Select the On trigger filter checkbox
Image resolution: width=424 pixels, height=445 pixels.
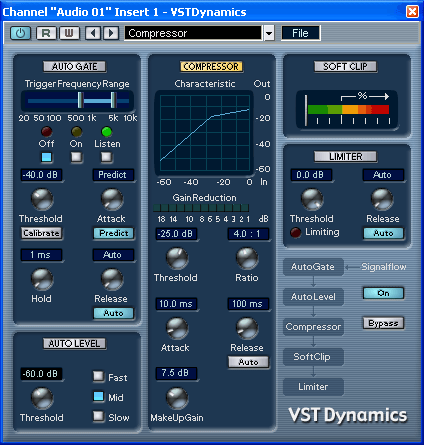tap(76, 157)
